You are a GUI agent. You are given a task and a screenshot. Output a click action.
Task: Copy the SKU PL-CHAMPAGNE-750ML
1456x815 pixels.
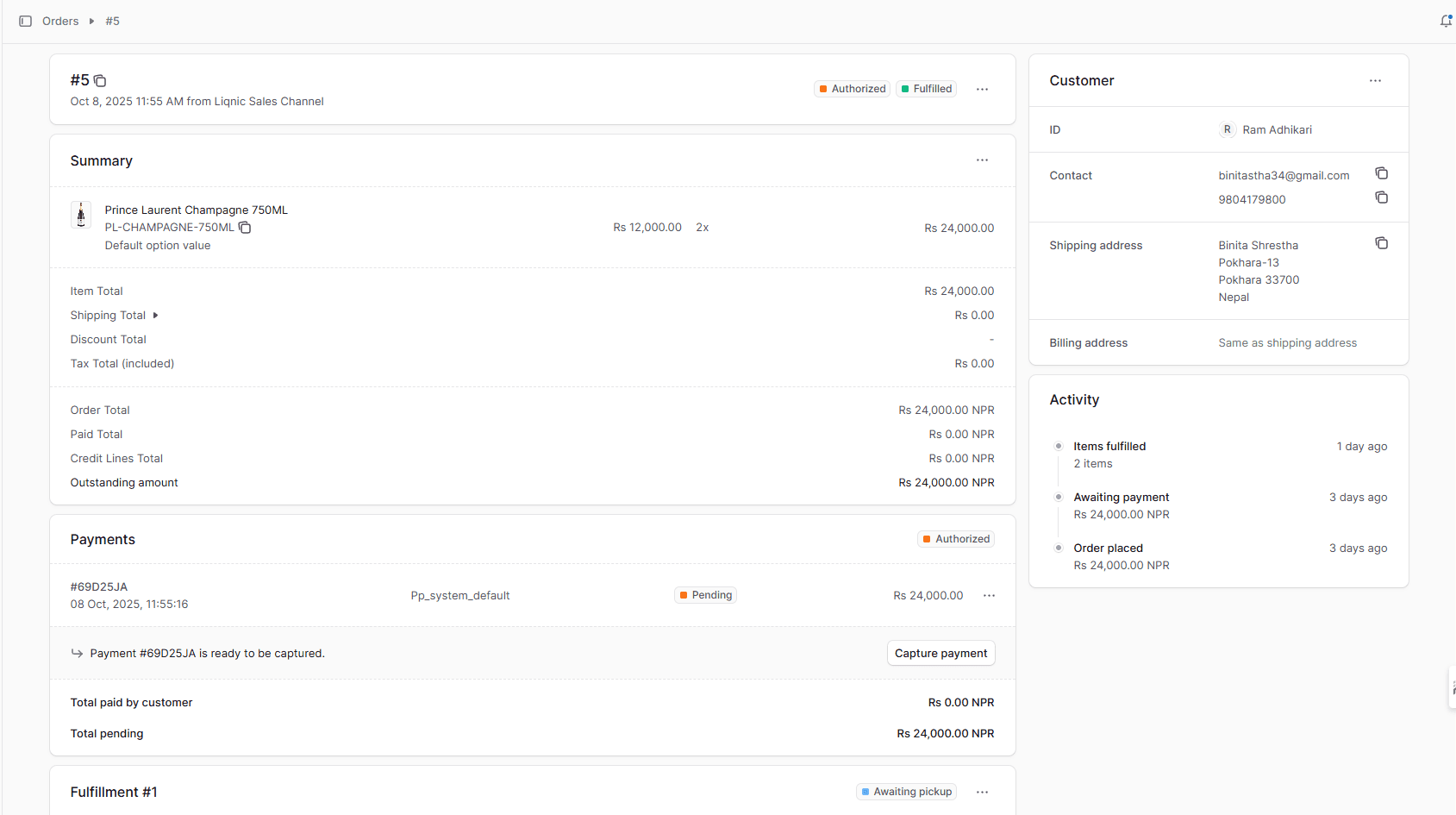point(245,227)
